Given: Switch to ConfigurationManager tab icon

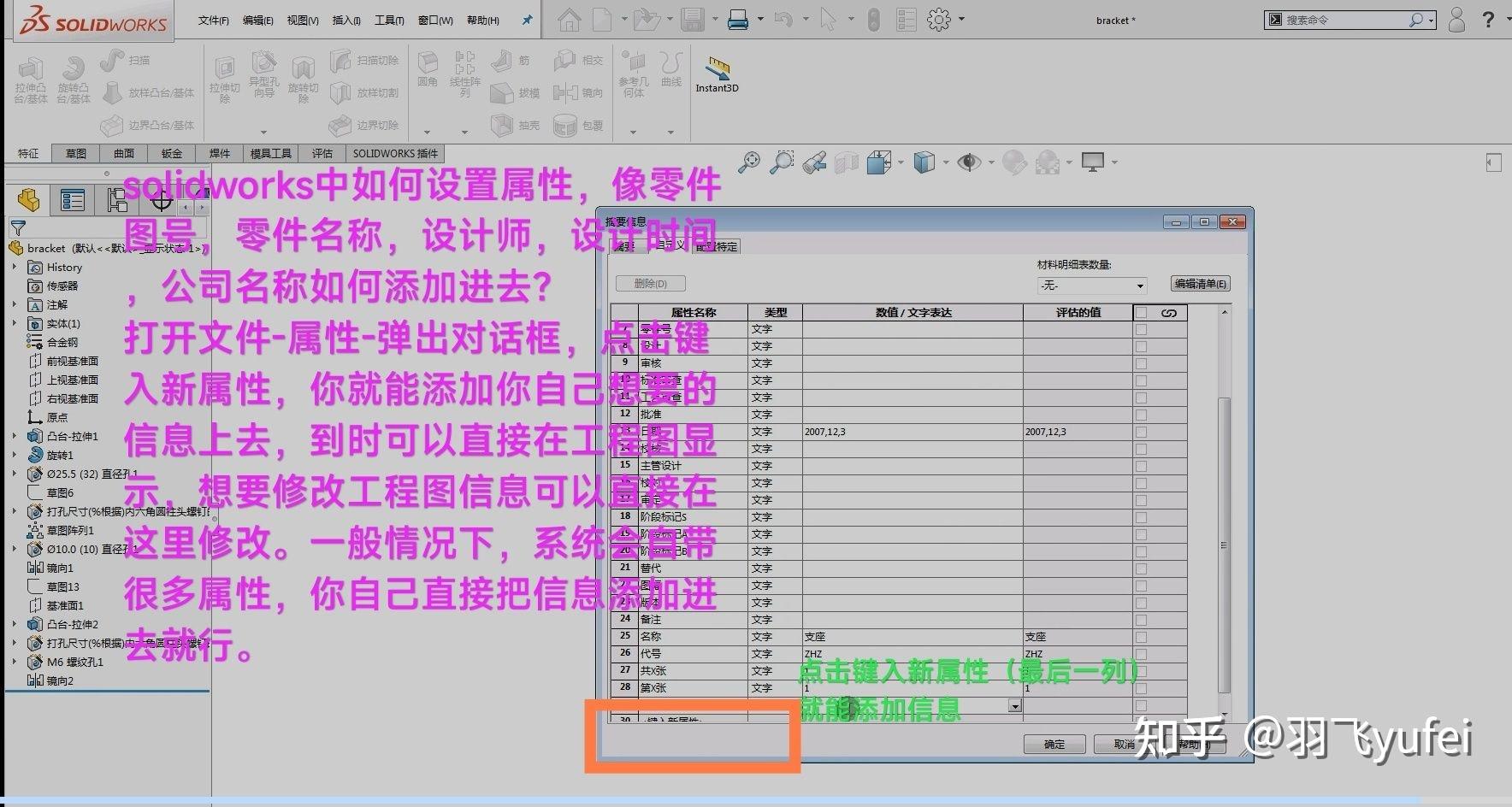Looking at the screenshot, I should pos(116,201).
